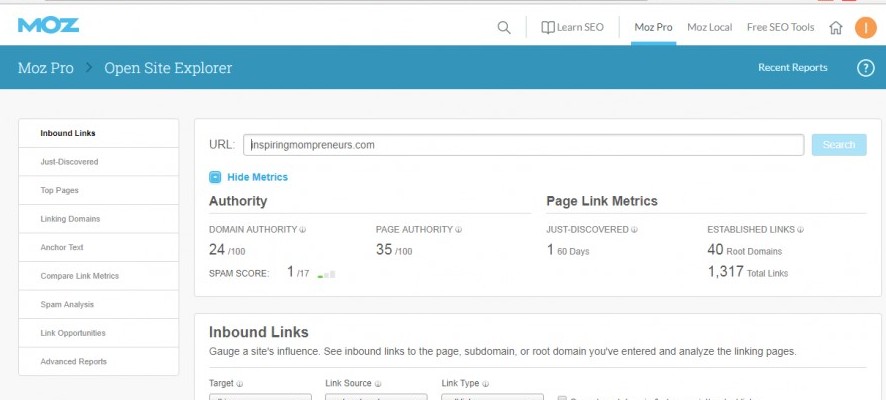Open the Learn SEO link
This screenshot has height=400, width=886.
click(x=580, y=27)
